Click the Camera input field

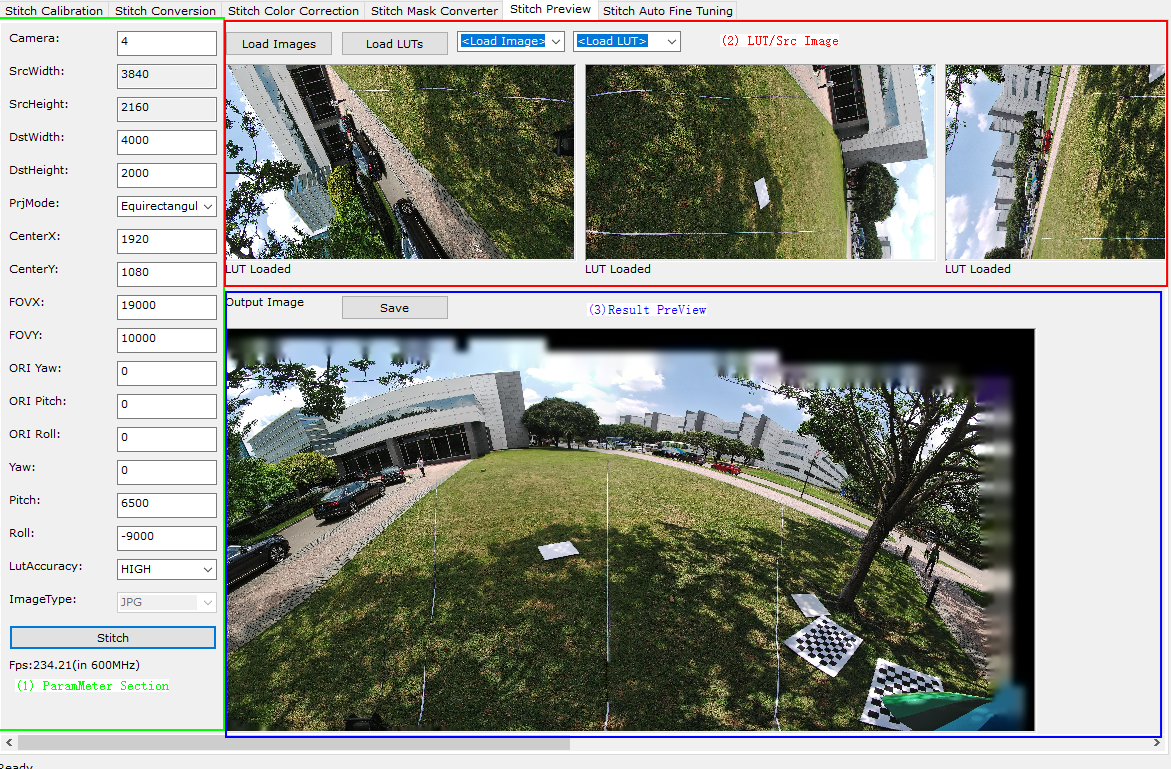tap(166, 43)
